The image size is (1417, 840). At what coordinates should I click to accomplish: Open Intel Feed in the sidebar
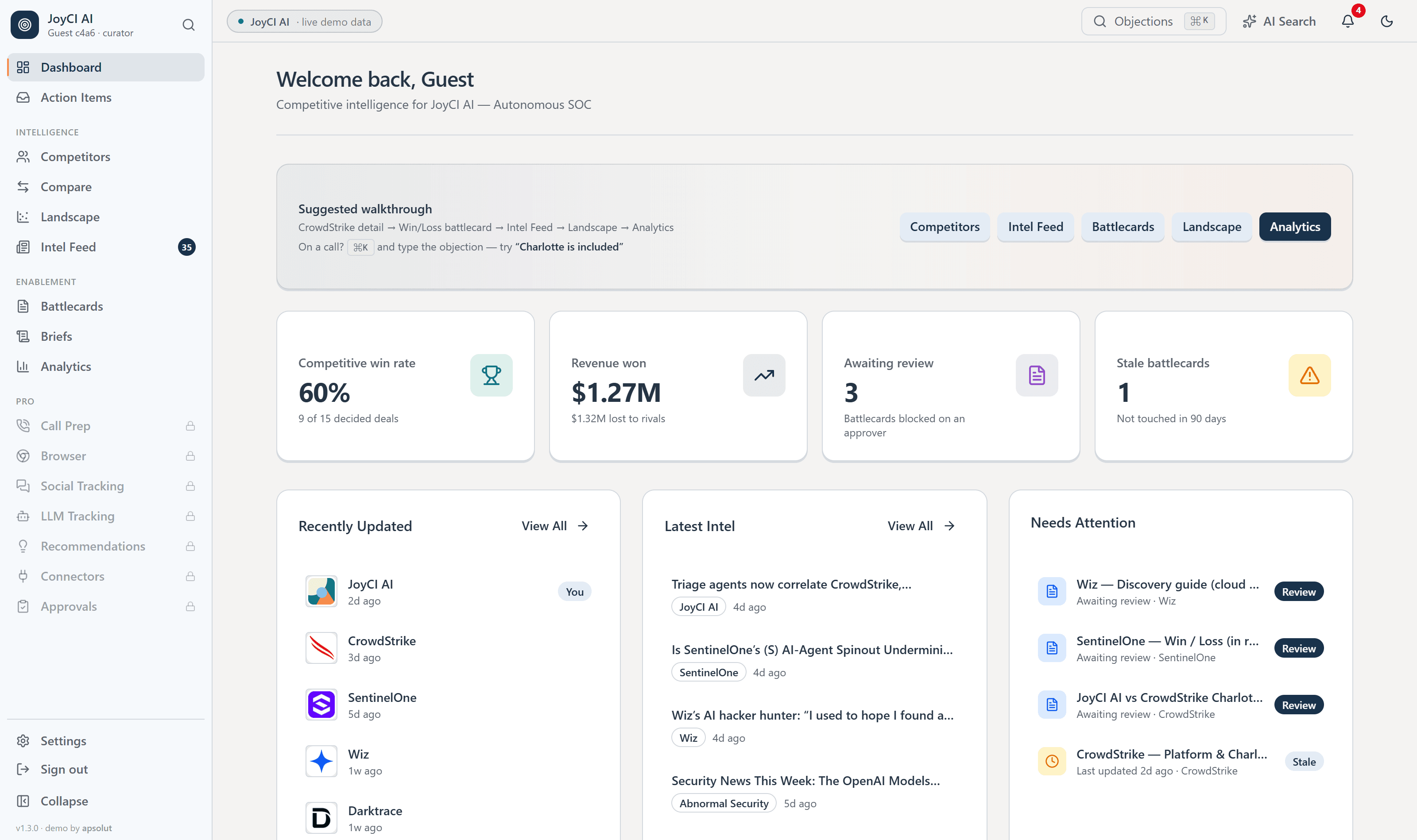click(106, 247)
